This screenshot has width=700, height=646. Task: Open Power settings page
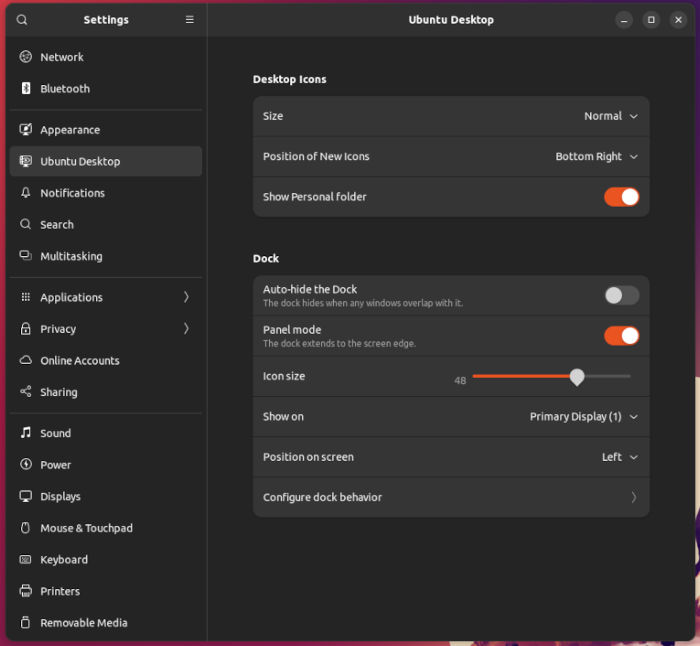(106, 464)
